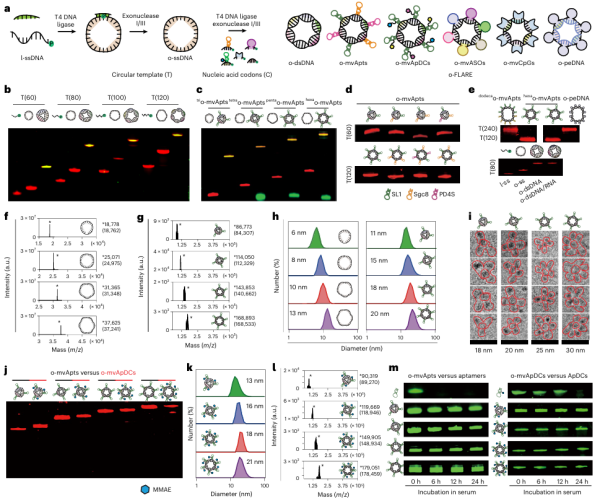Click the green SL1 aptamer legend icon
Viewport: 600px width, 498px height.
[386, 194]
